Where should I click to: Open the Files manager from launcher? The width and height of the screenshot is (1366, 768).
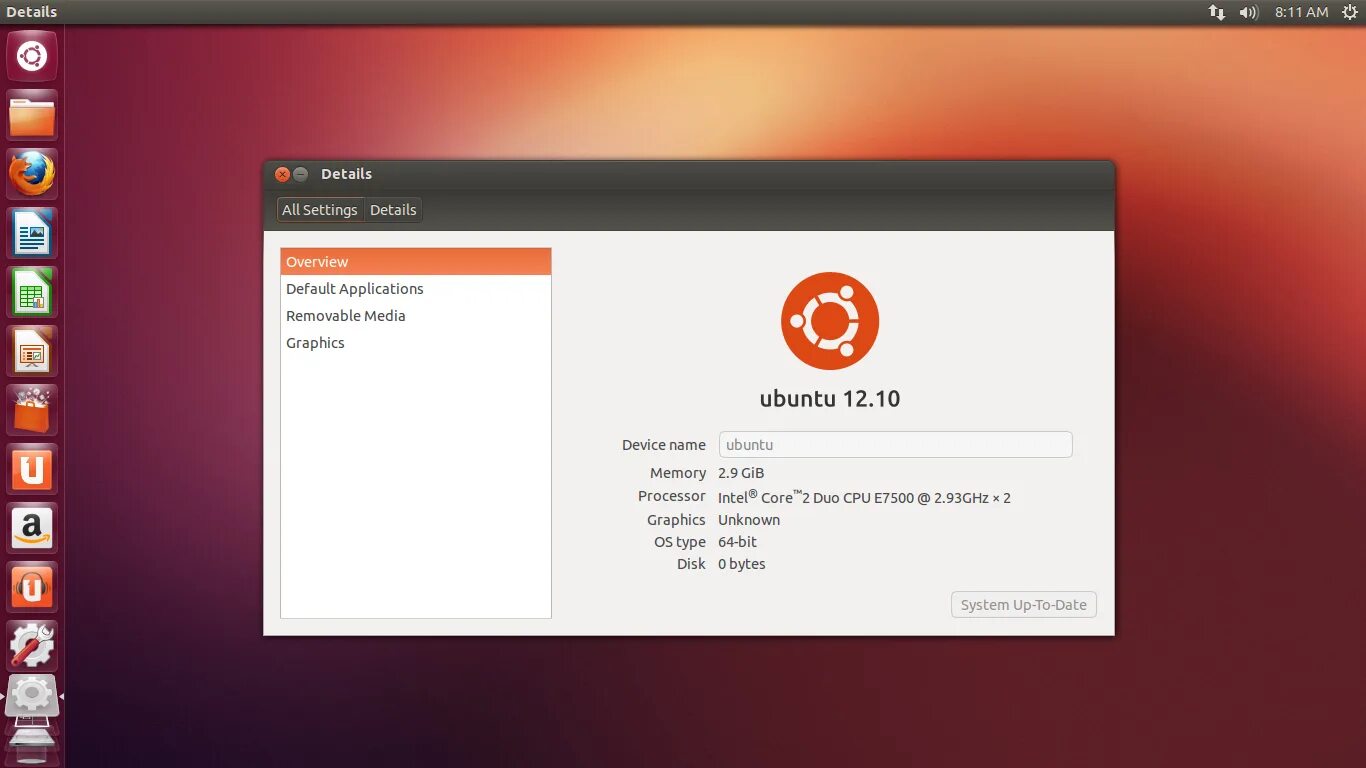(32, 115)
